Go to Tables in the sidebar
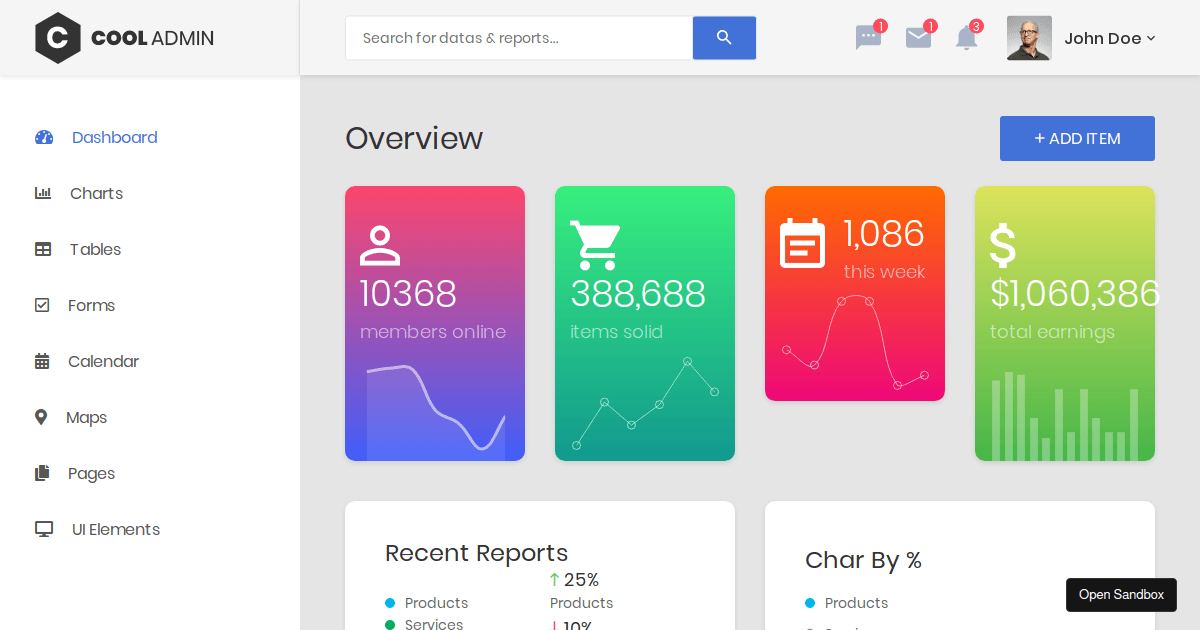This screenshot has width=1200, height=630. 95,250
